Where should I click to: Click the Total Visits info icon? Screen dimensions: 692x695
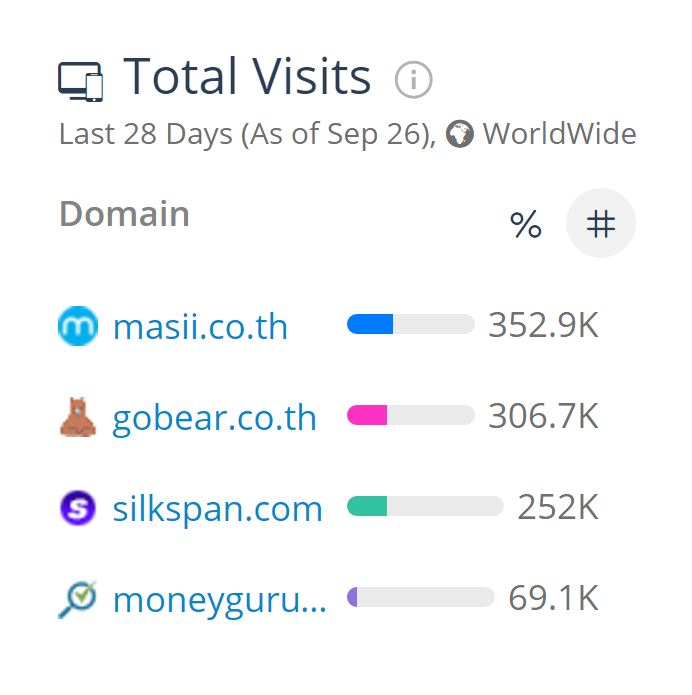413,80
